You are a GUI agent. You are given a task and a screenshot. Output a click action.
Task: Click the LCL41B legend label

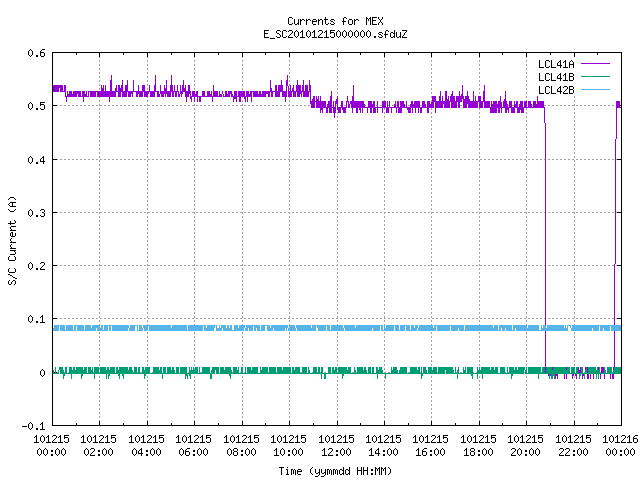(556, 77)
